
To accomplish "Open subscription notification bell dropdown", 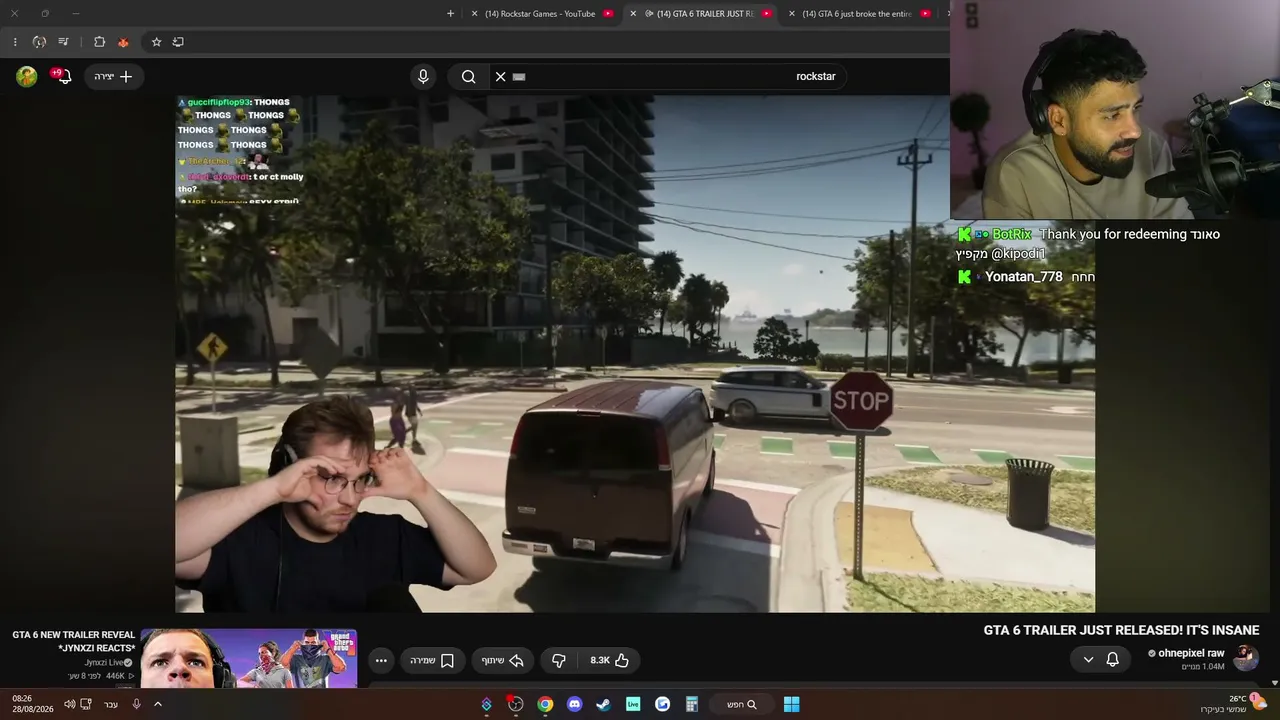I will point(1100,660).
